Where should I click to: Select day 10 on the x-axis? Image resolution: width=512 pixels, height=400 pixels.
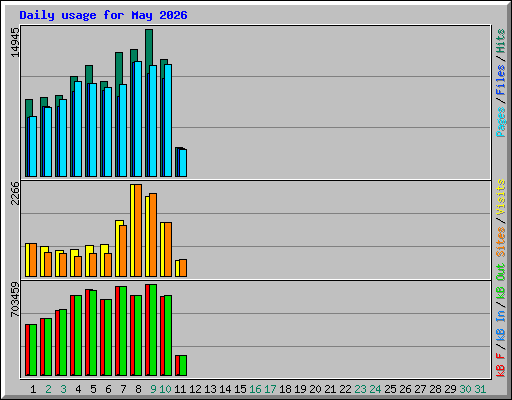pos(165,389)
